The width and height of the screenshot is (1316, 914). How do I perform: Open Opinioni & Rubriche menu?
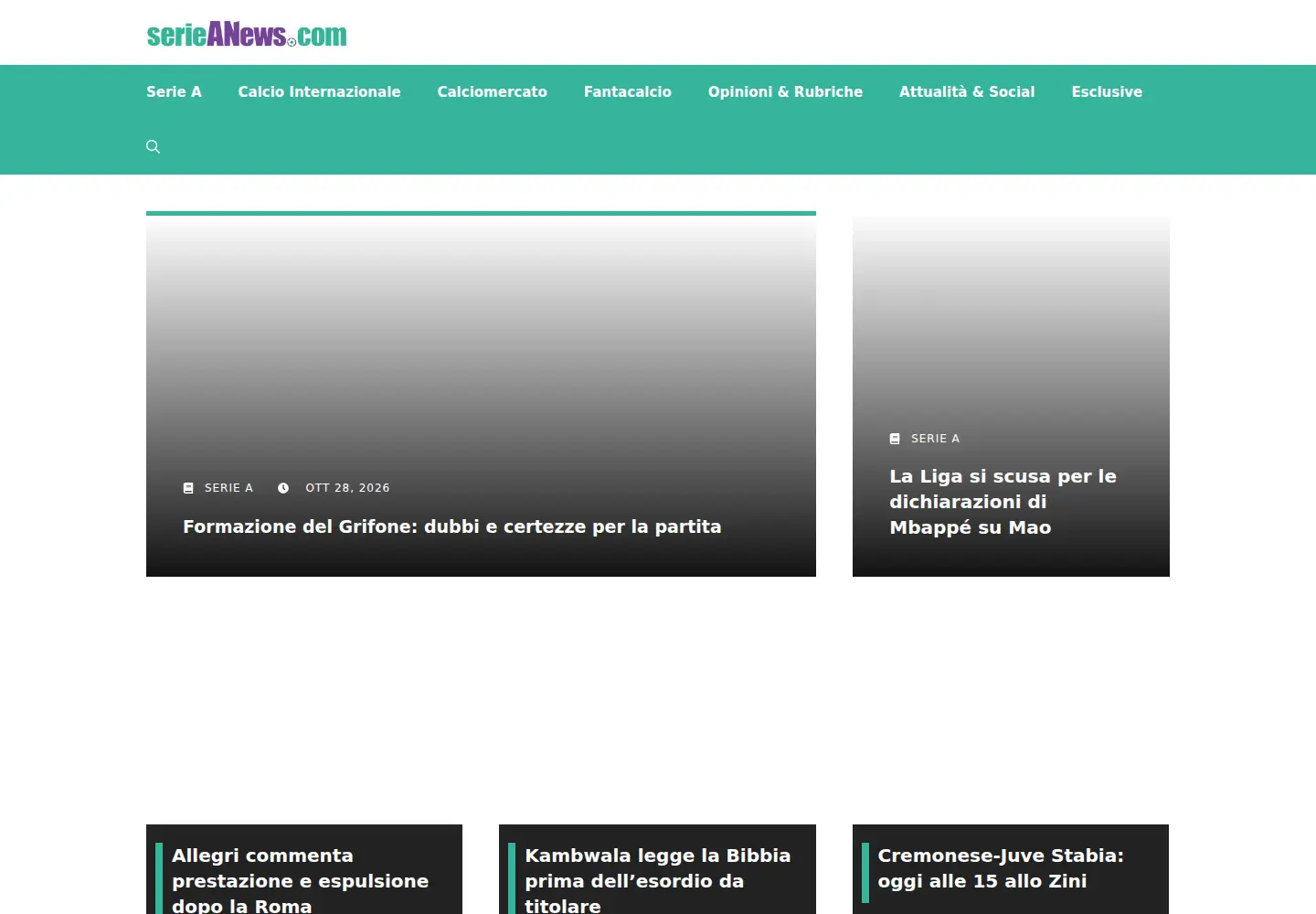coord(785,91)
